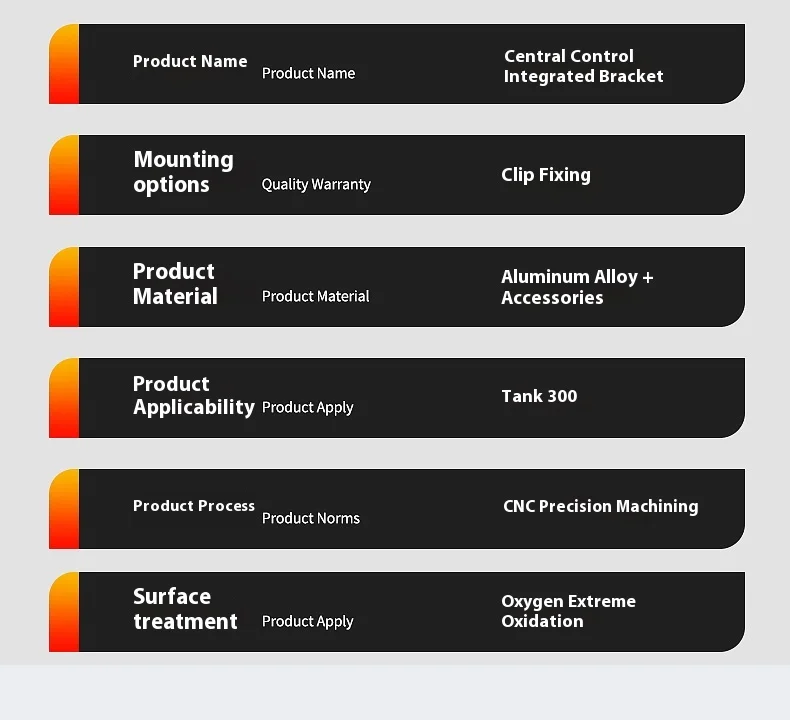The width and height of the screenshot is (790, 720).
Task: Click the Mounting options heading
Action: coord(183,172)
